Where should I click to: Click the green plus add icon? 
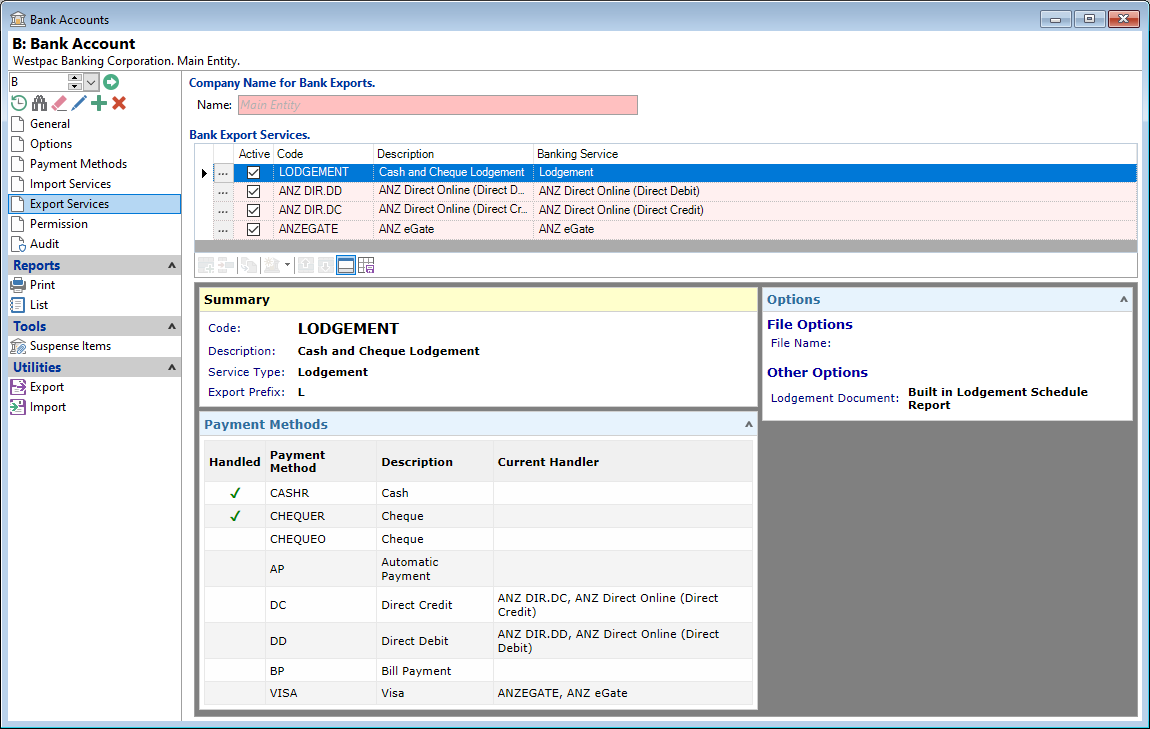pos(99,103)
